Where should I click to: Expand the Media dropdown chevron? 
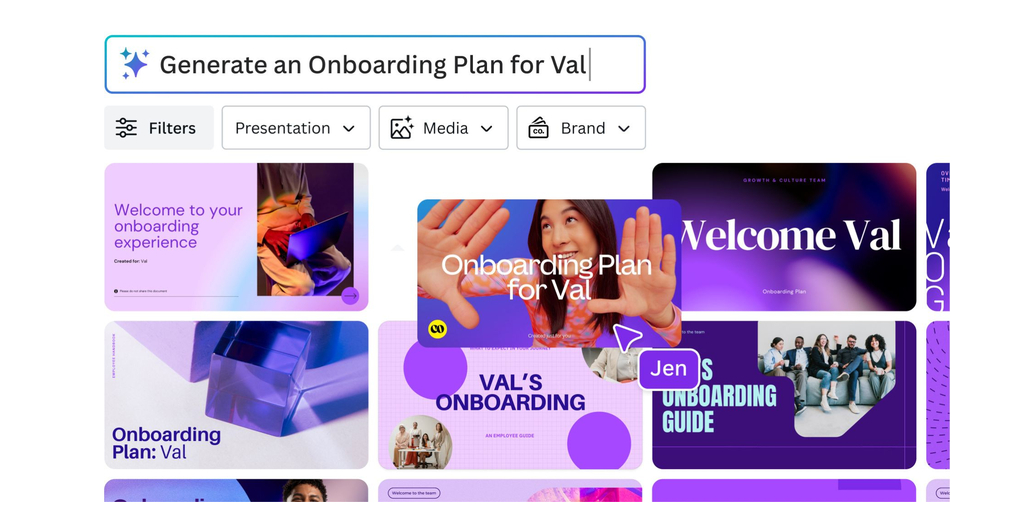click(x=487, y=129)
